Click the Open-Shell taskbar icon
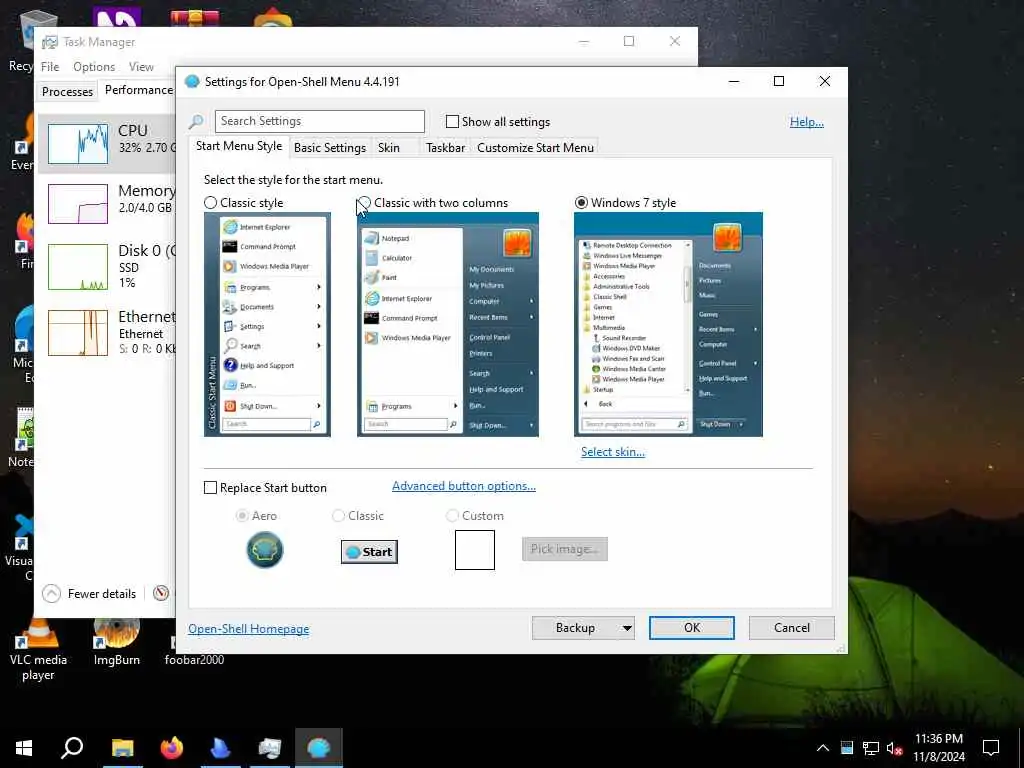This screenshot has height=768, width=1024. pyautogui.click(x=319, y=748)
